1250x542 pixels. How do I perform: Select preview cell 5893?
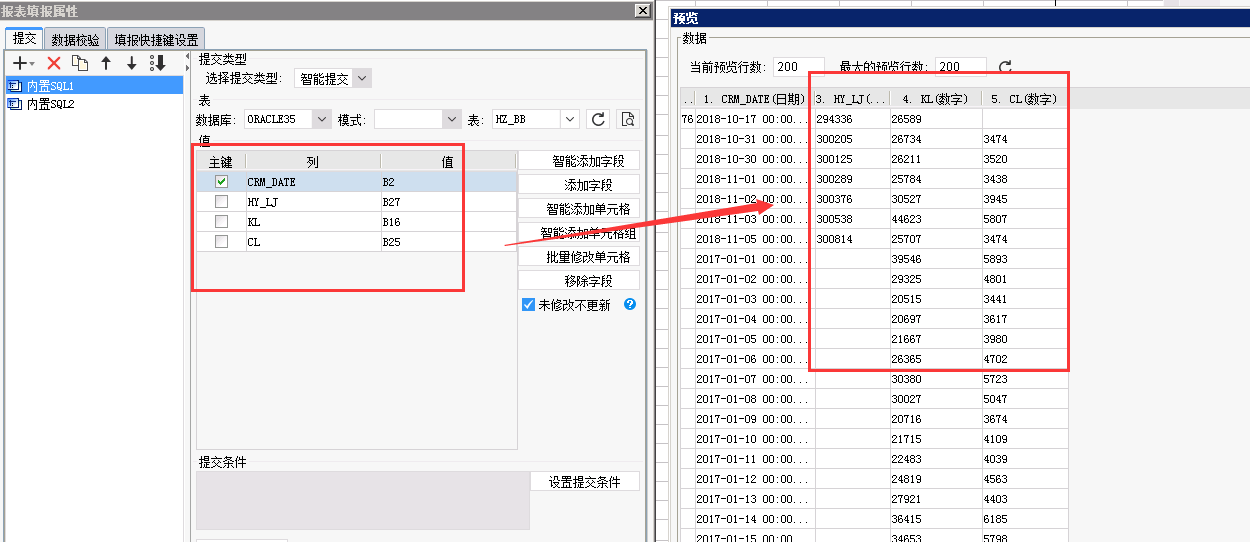coord(1024,259)
